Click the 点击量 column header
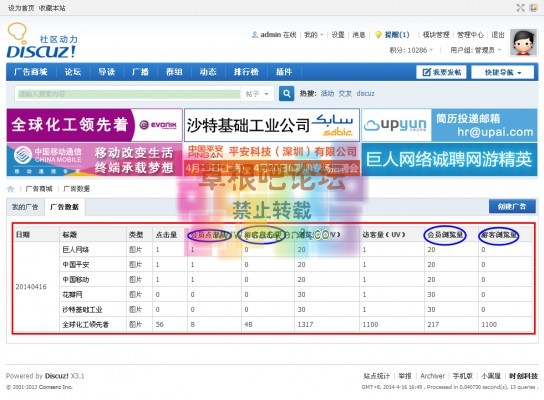544x400 pixels. pos(167,235)
